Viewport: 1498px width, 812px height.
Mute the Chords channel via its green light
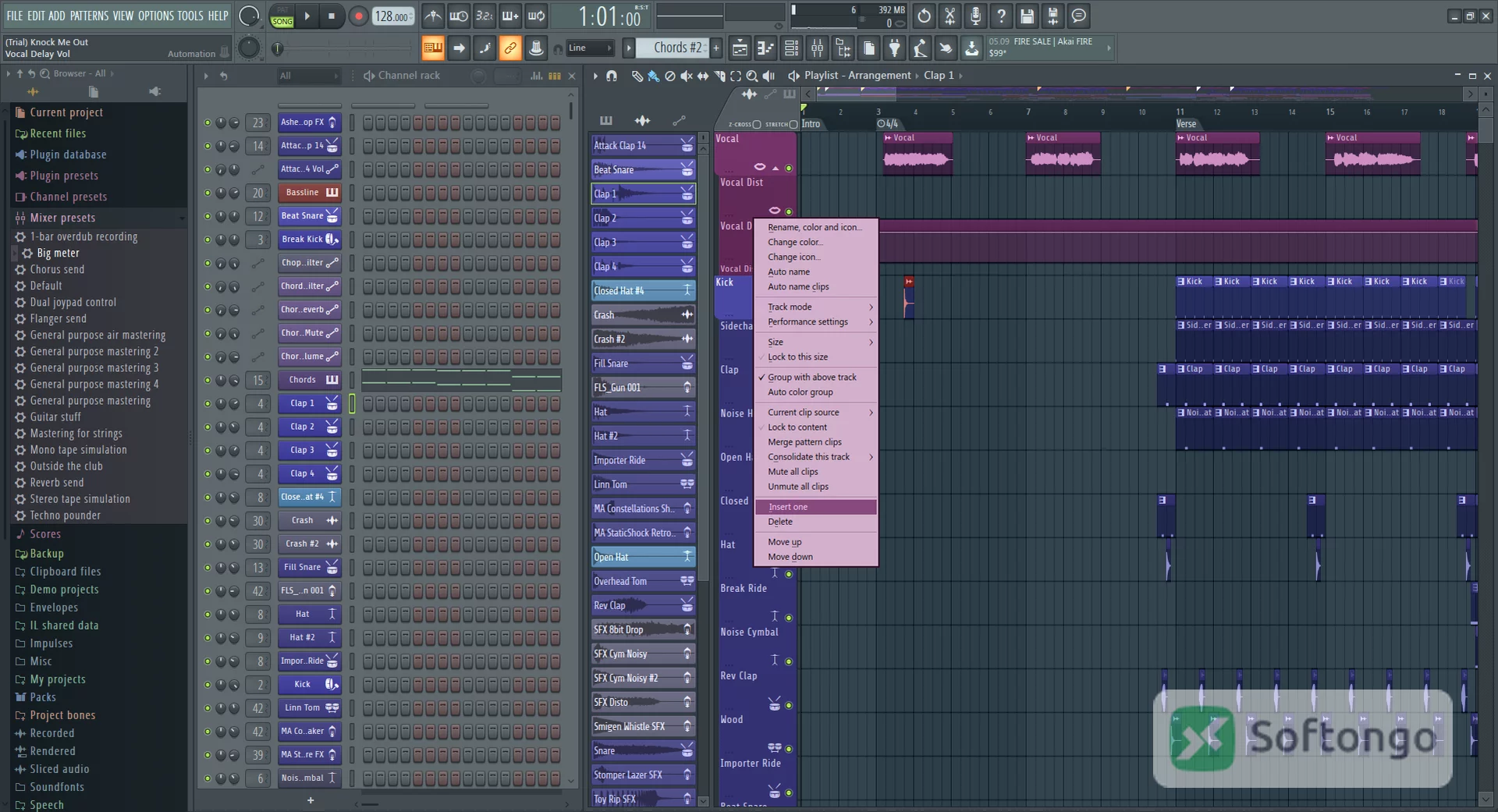[208, 380]
